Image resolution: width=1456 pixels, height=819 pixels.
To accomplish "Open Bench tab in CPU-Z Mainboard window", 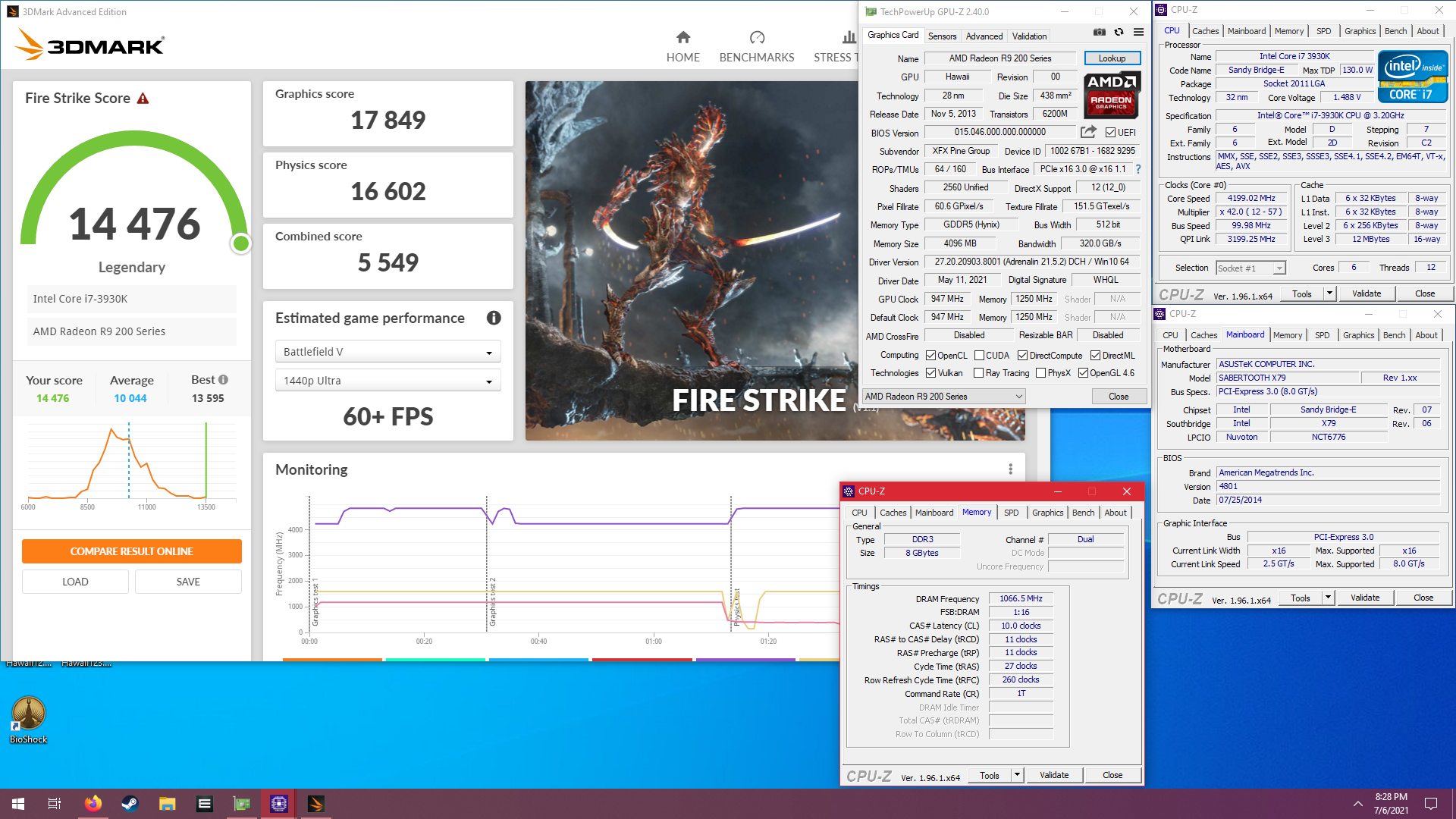I will pyautogui.click(x=1394, y=335).
